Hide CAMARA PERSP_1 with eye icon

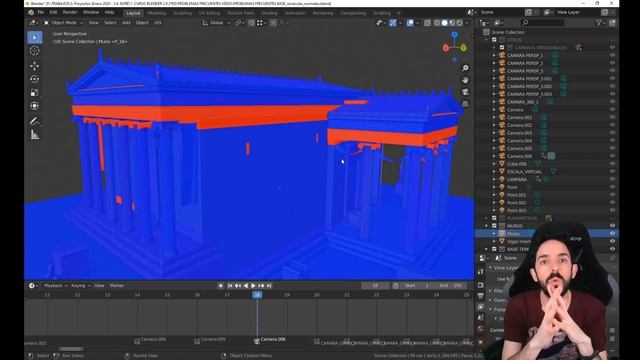pos(612,55)
